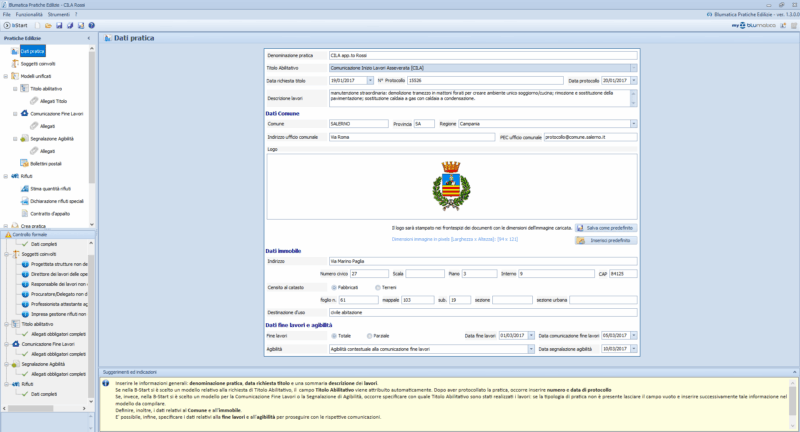Click the Salva come predefinito button

pos(606,228)
